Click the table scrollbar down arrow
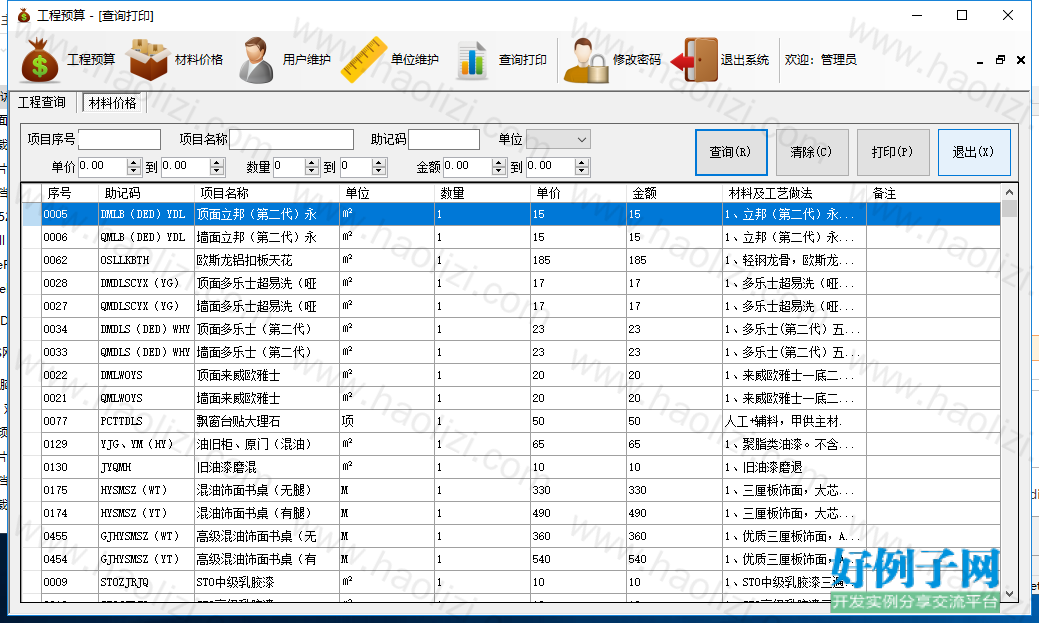The width and height of the screenshot is (1039, 623). (x=1009, y=594)
